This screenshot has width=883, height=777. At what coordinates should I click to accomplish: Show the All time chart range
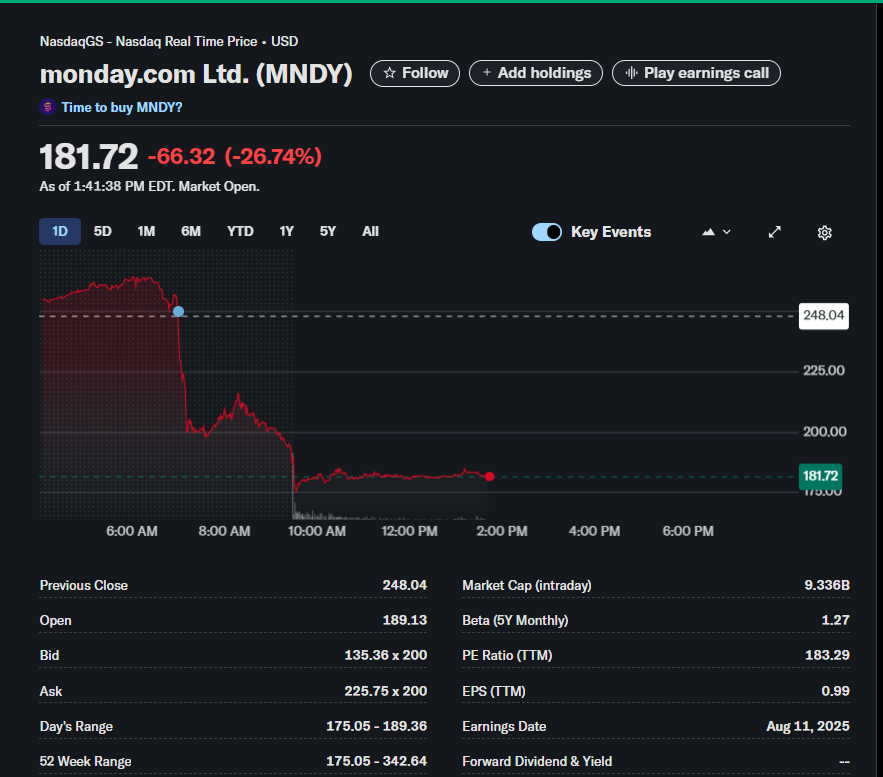(x=371, y=231)
